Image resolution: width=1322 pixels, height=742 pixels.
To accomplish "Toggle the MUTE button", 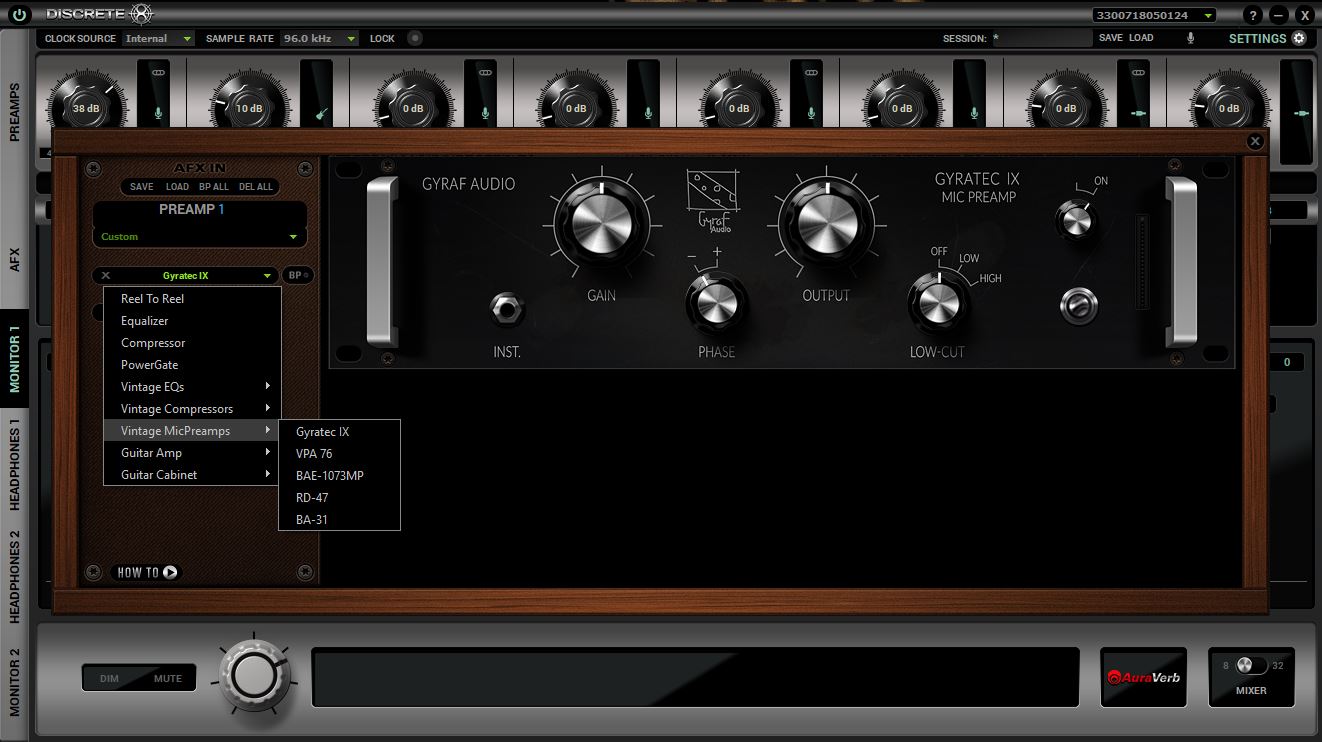I will [168, 678].
